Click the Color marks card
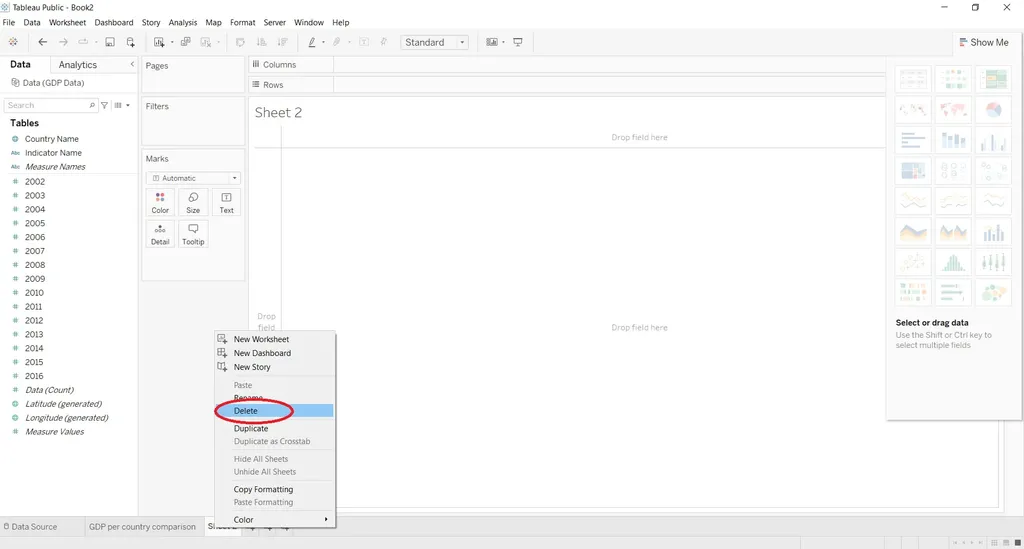 [x=160, y=203]
